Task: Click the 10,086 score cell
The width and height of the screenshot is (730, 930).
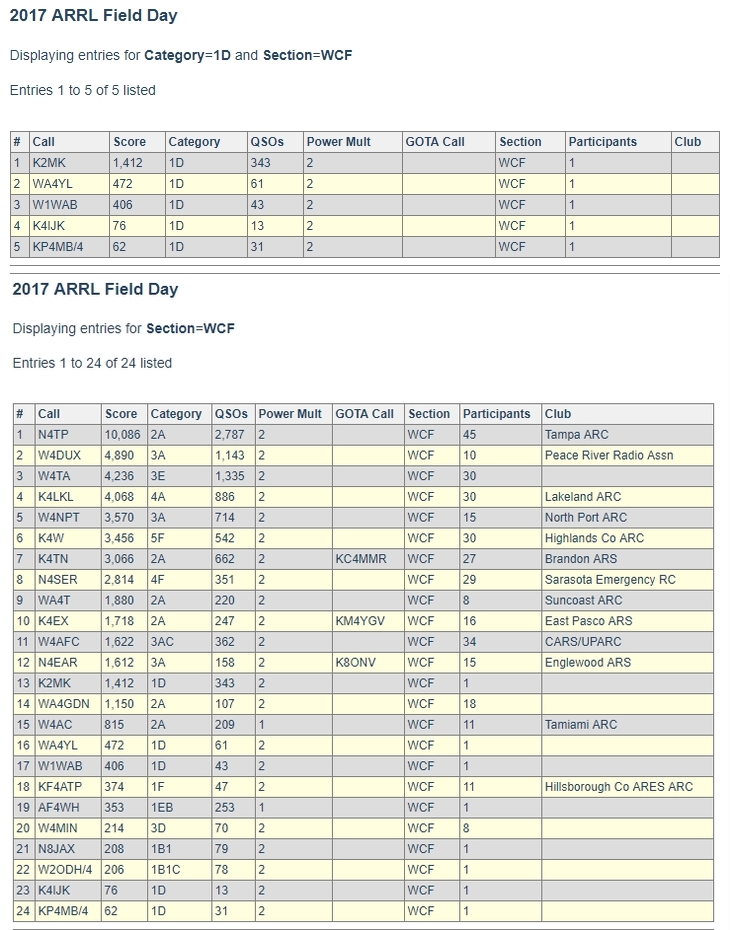Action: coord(123,435)
